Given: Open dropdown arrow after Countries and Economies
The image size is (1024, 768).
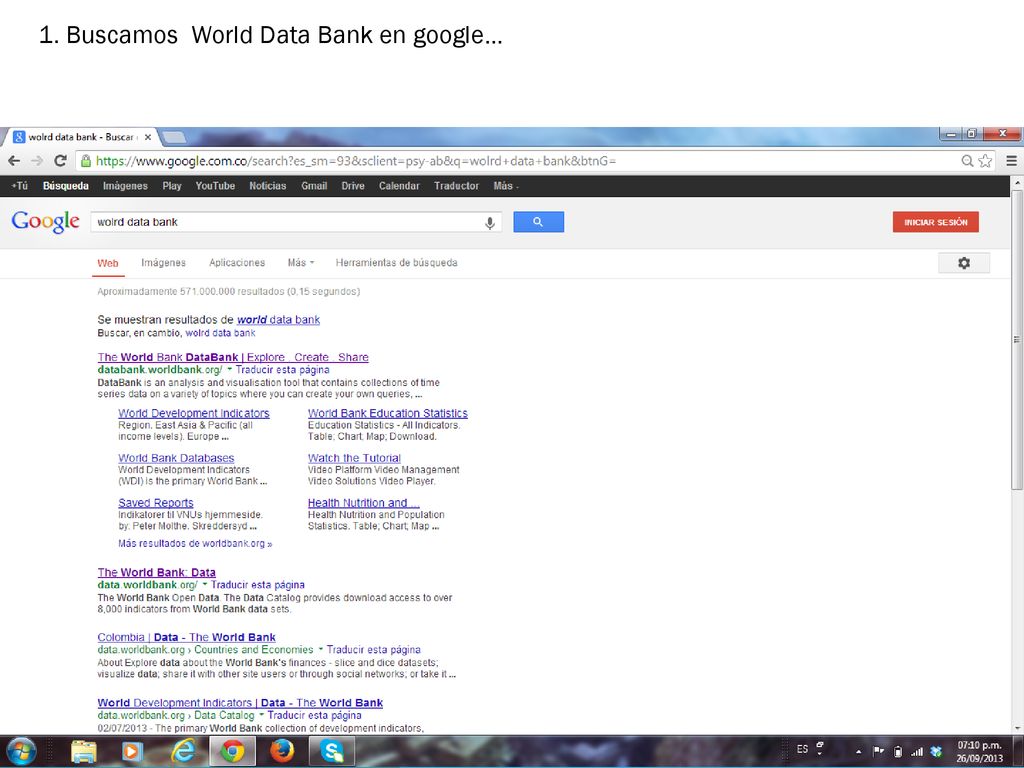Looking at the screenshot, I should (x=320, y=649).
